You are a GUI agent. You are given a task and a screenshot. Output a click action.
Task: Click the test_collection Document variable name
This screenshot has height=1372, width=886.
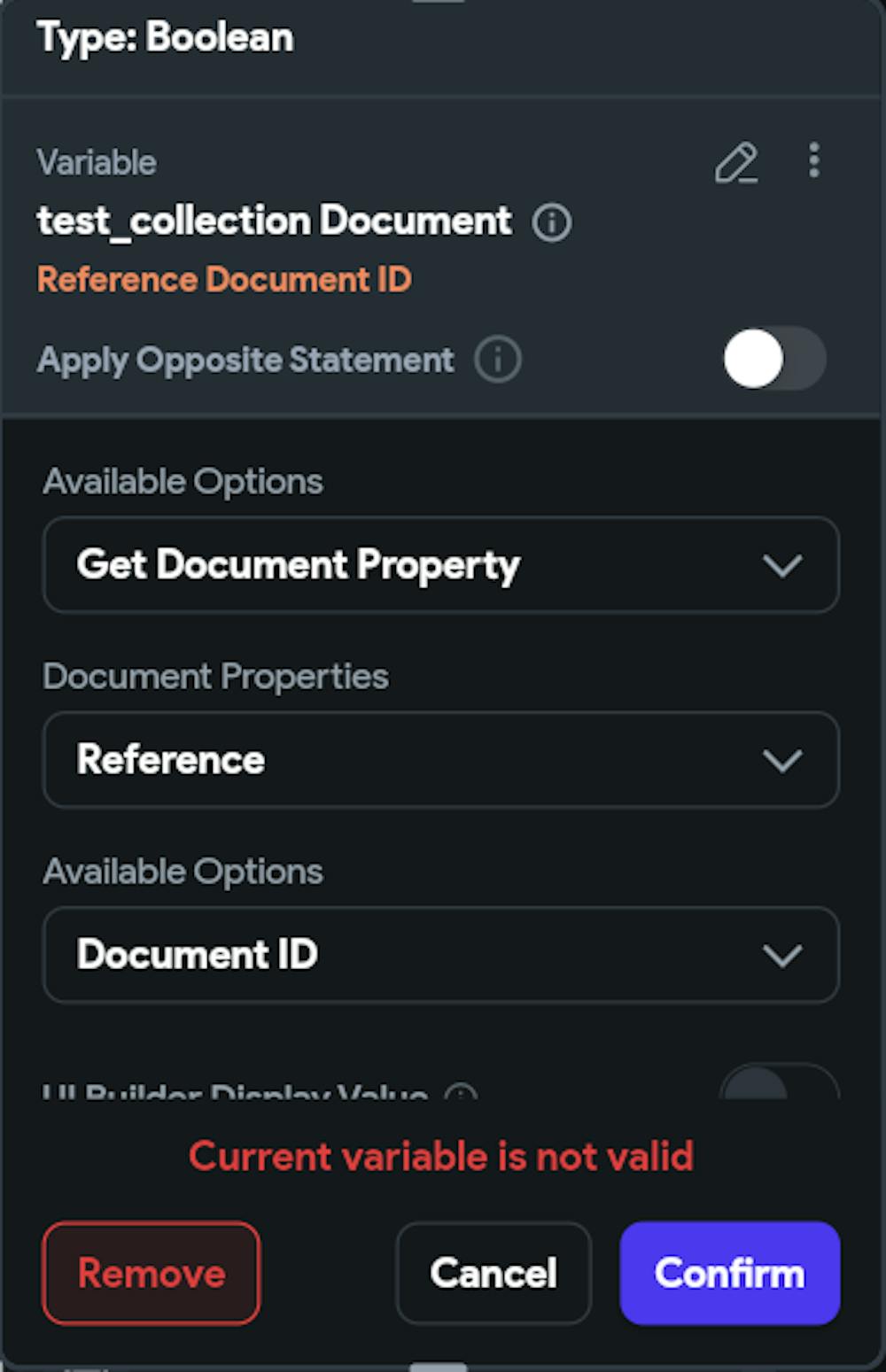(274, 221)
